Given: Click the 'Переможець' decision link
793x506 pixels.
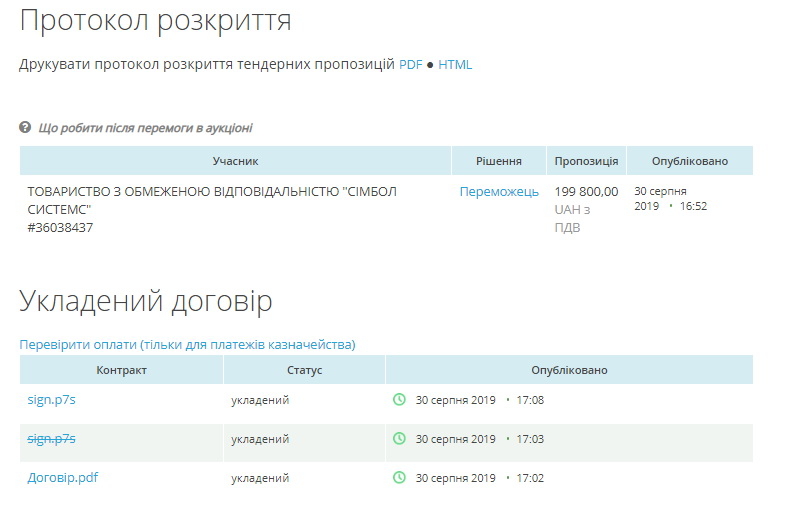Looking at the screenshot, I should point(499,192).
